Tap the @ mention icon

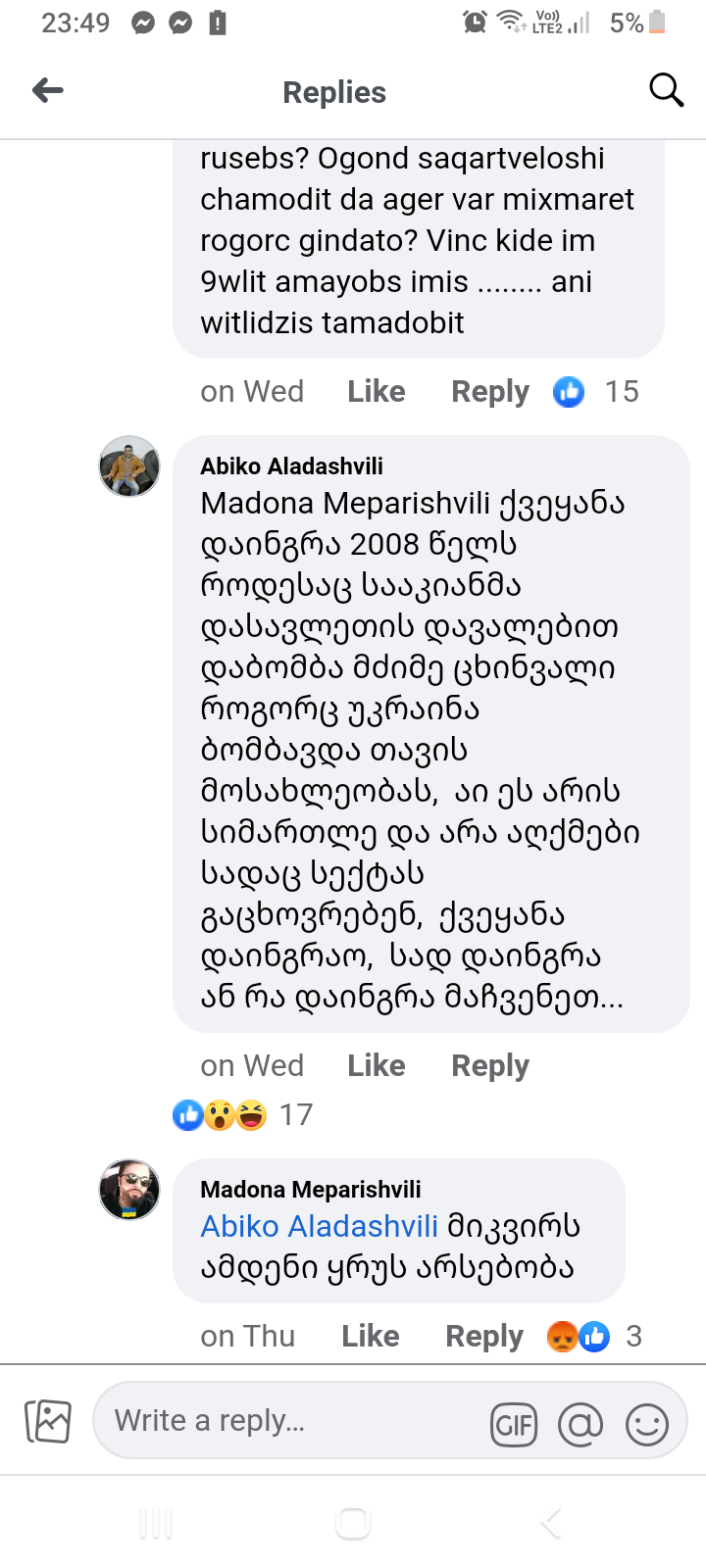coord(580,1424)
